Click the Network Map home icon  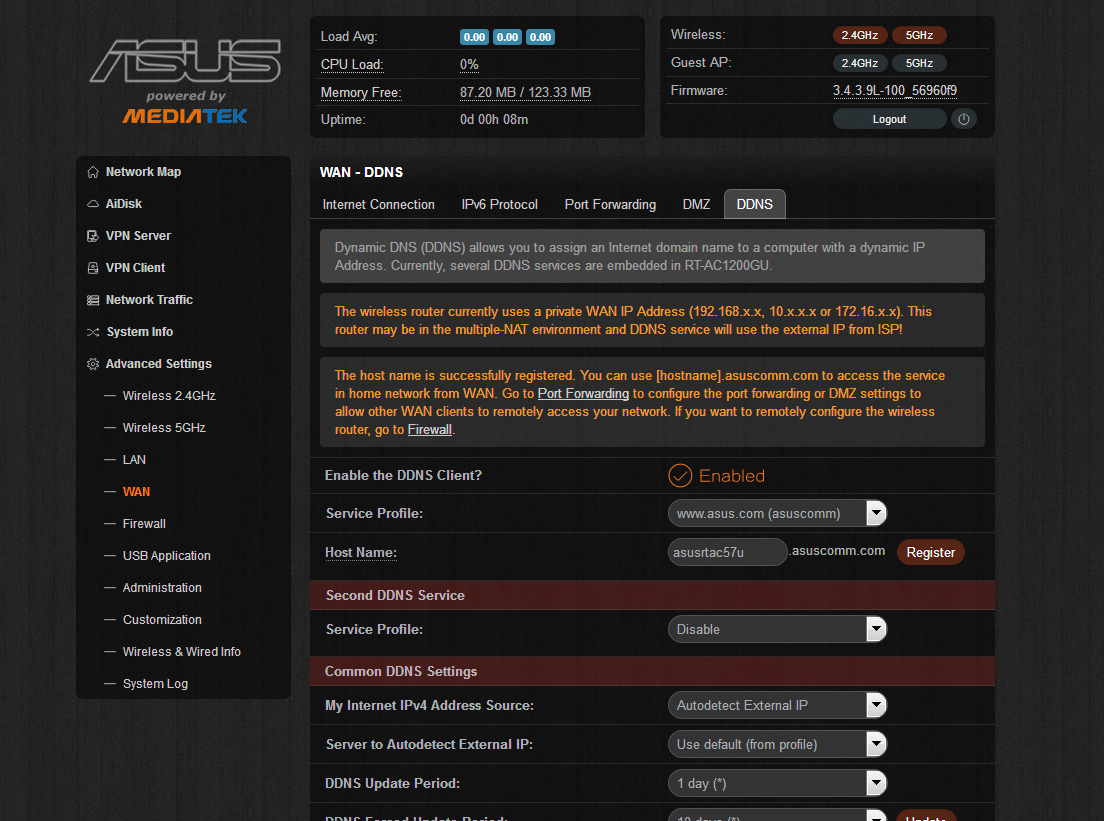point(92,172)
